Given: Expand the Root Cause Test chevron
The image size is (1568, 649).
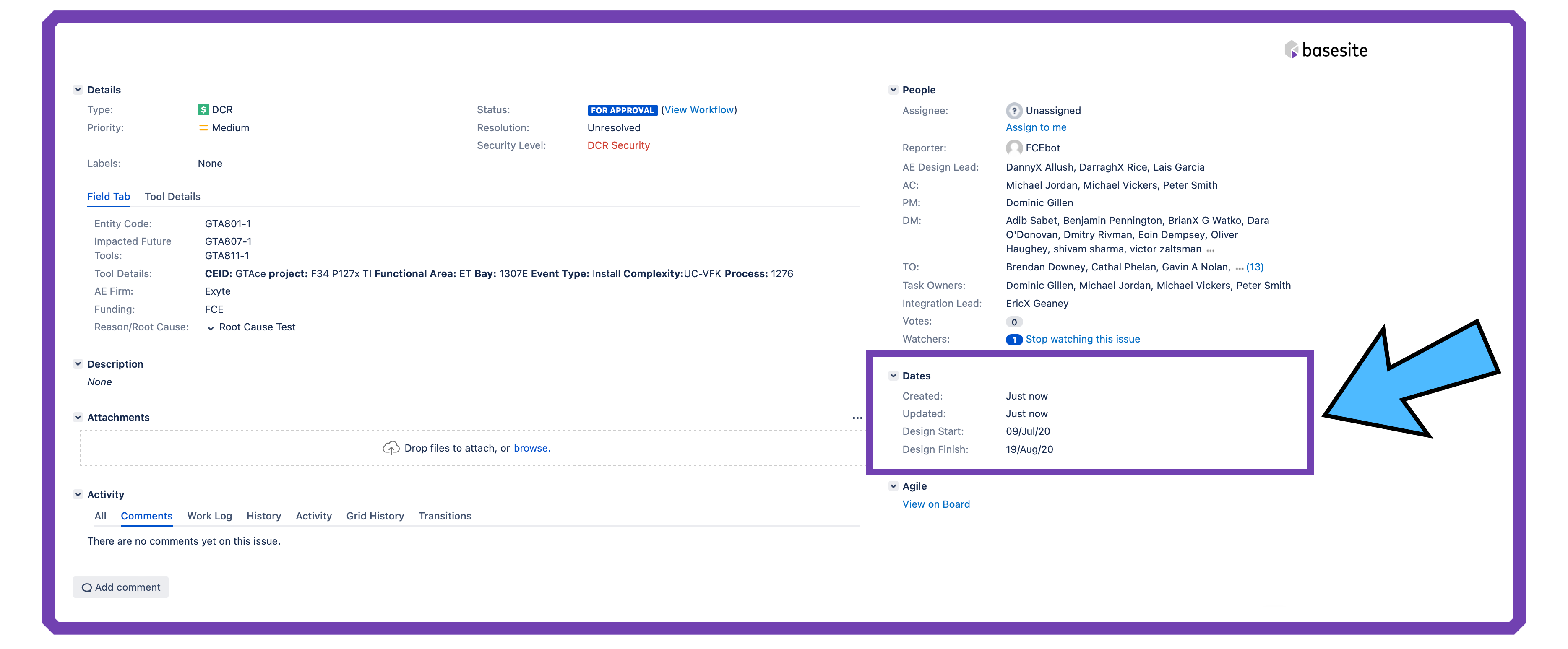Looking at the screenshot, I should click(211, 328).
